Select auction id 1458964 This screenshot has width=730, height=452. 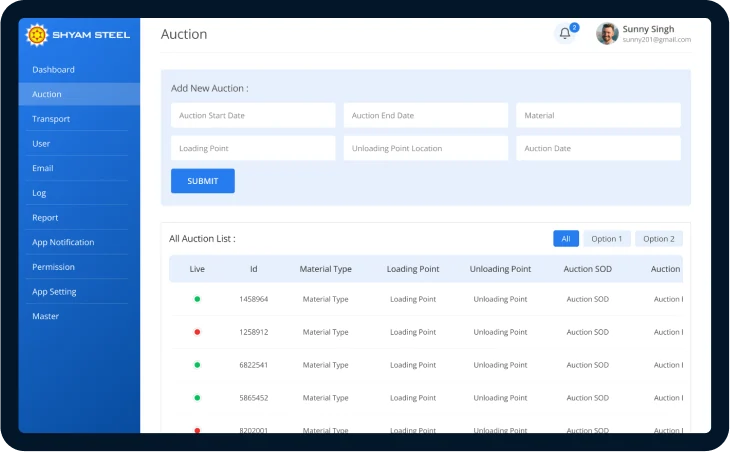click(x=254, y=299)
